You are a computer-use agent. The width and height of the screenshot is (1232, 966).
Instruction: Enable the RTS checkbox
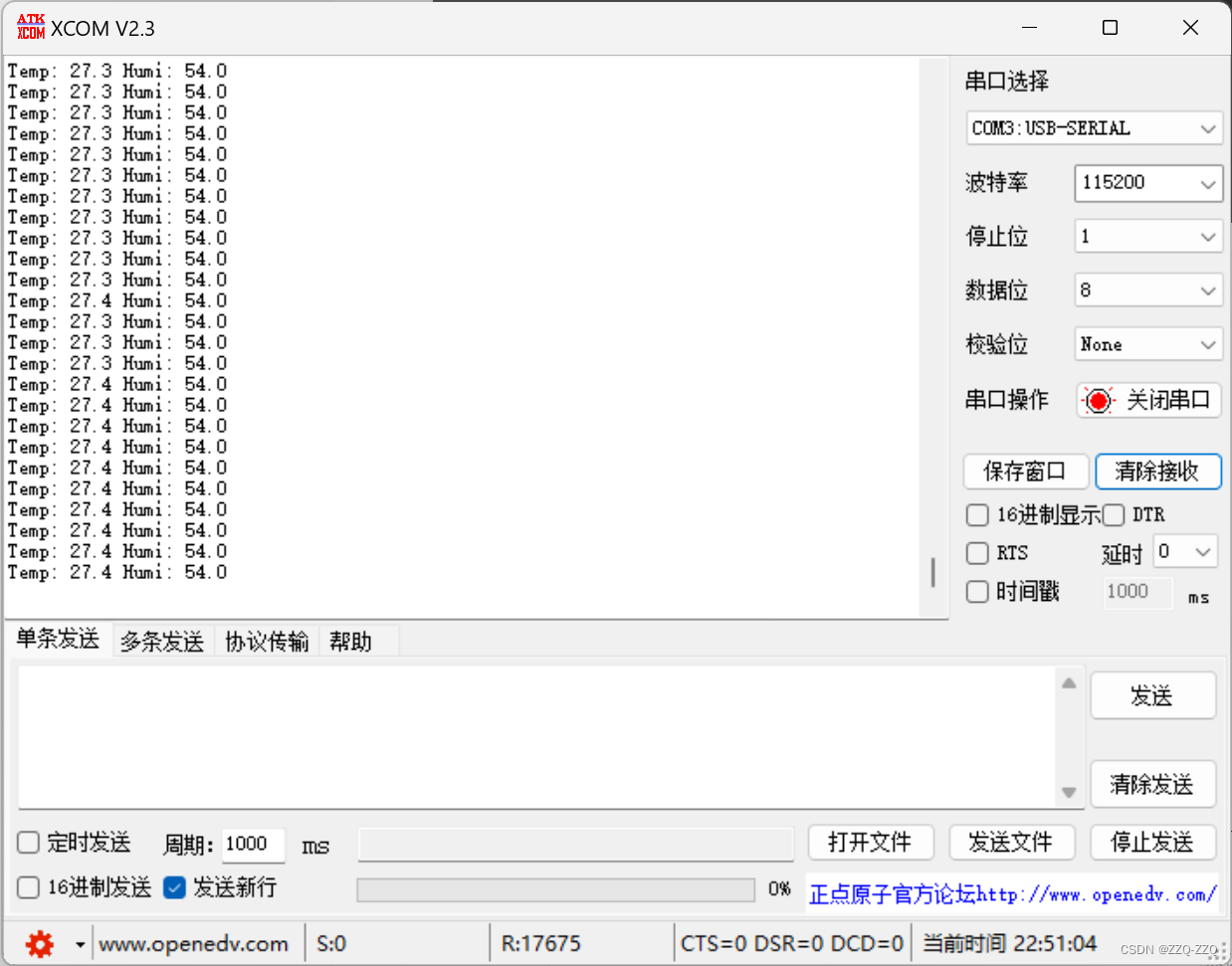click(977, 553)
